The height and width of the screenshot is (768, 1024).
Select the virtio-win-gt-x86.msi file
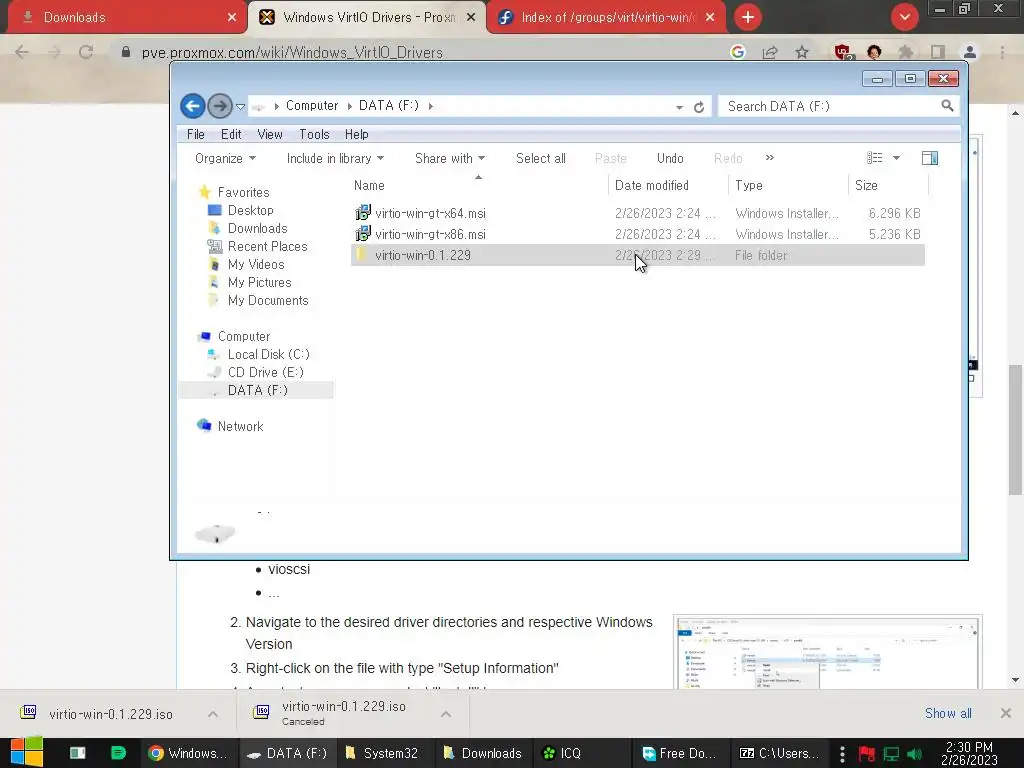(637, 234)
